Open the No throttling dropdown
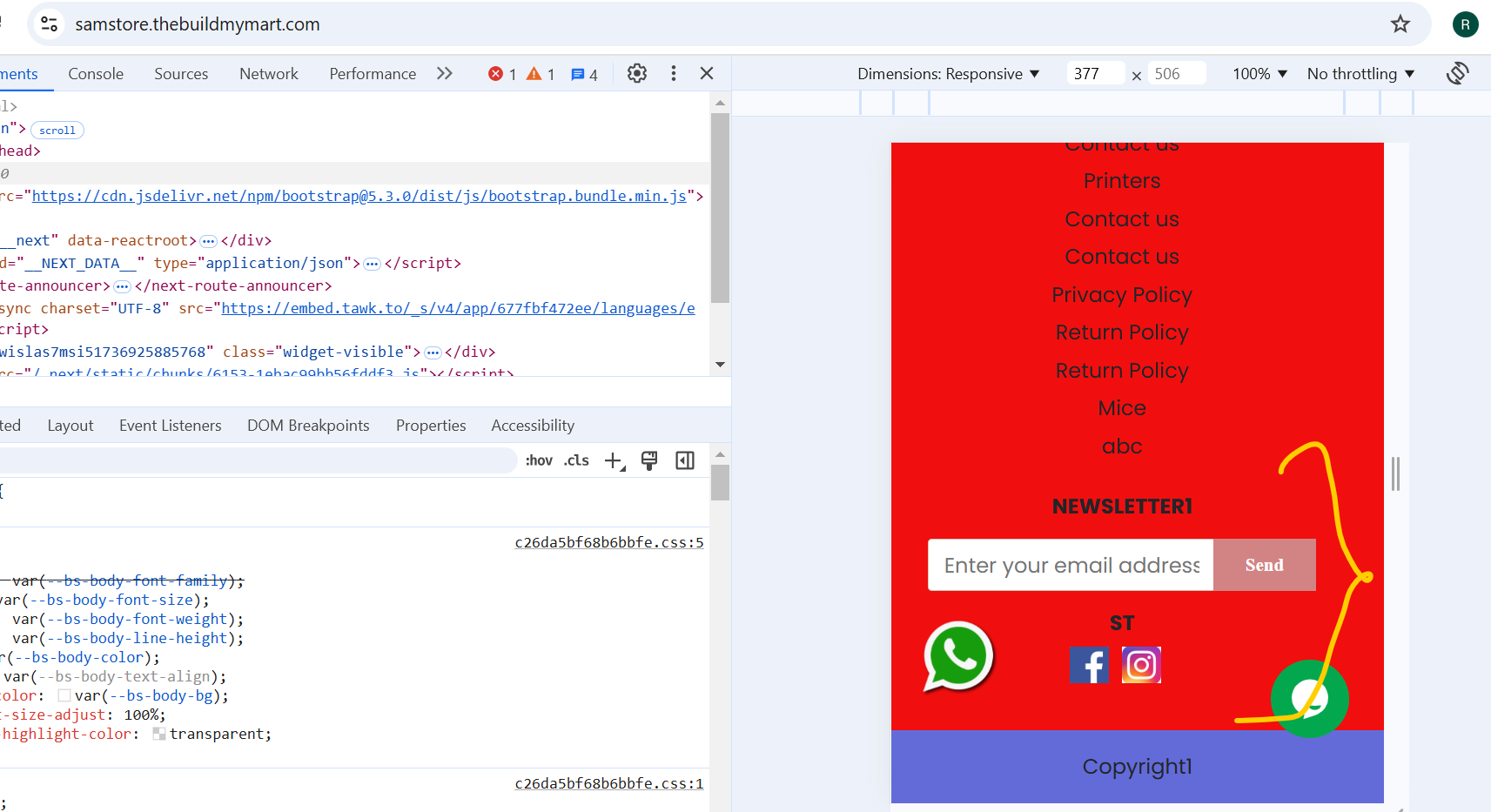This screenshot has height=812, width=1491. coord(1360,74)
